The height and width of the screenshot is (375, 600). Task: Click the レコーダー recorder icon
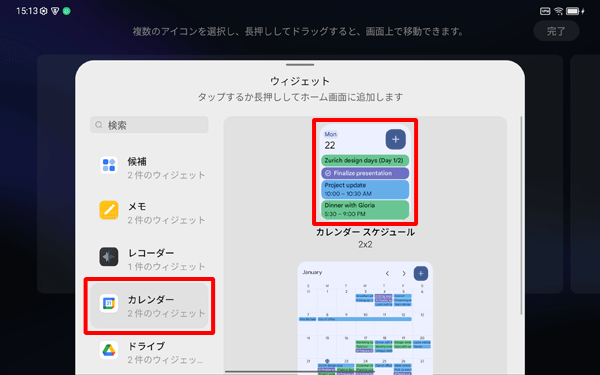[x=109, y=257]
